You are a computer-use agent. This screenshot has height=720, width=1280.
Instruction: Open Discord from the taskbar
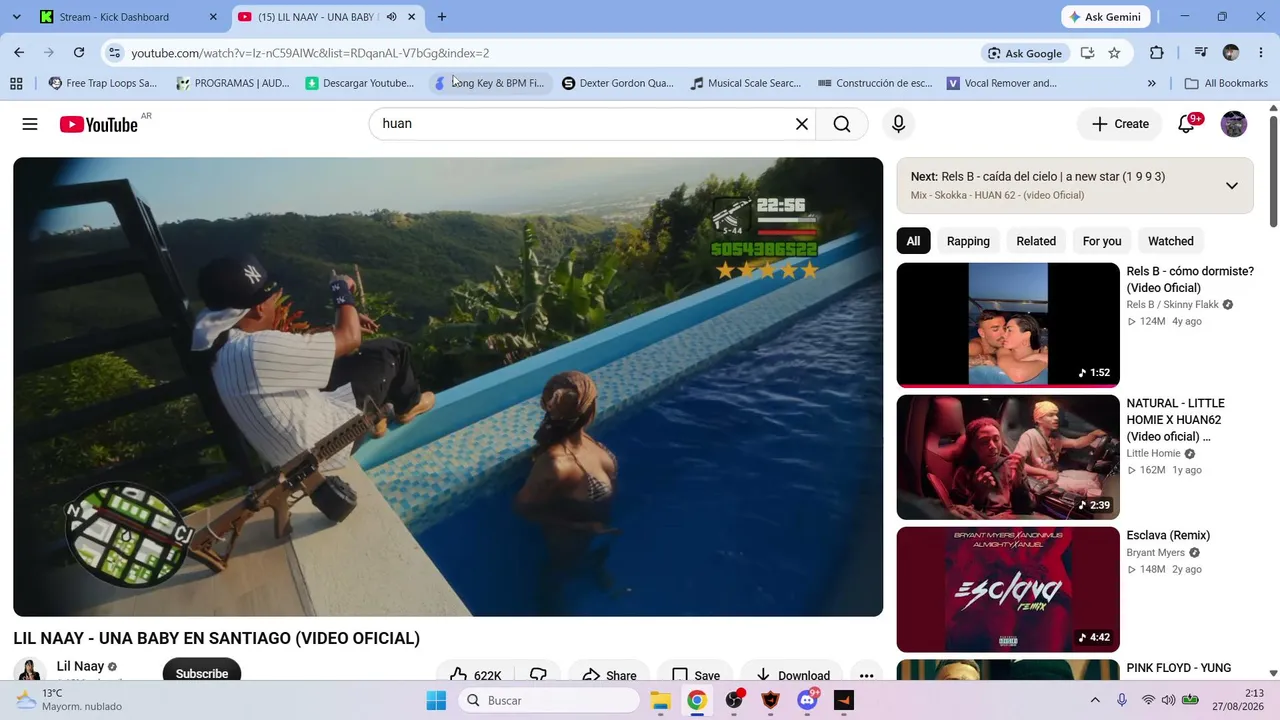(x=808, y=700)
